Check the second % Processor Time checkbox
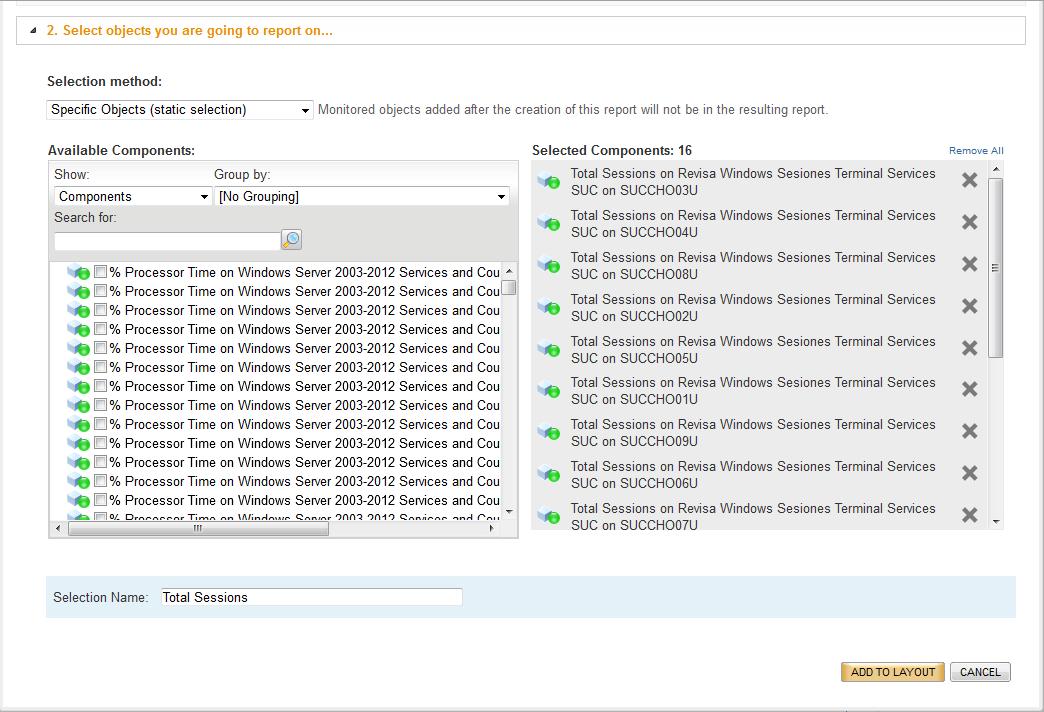The image size is (1044, 712). tap(101, 291)
